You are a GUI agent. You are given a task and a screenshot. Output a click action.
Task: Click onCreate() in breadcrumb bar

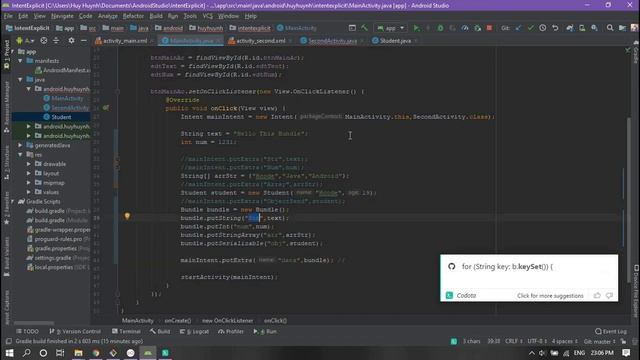click(x=178, y=321)
